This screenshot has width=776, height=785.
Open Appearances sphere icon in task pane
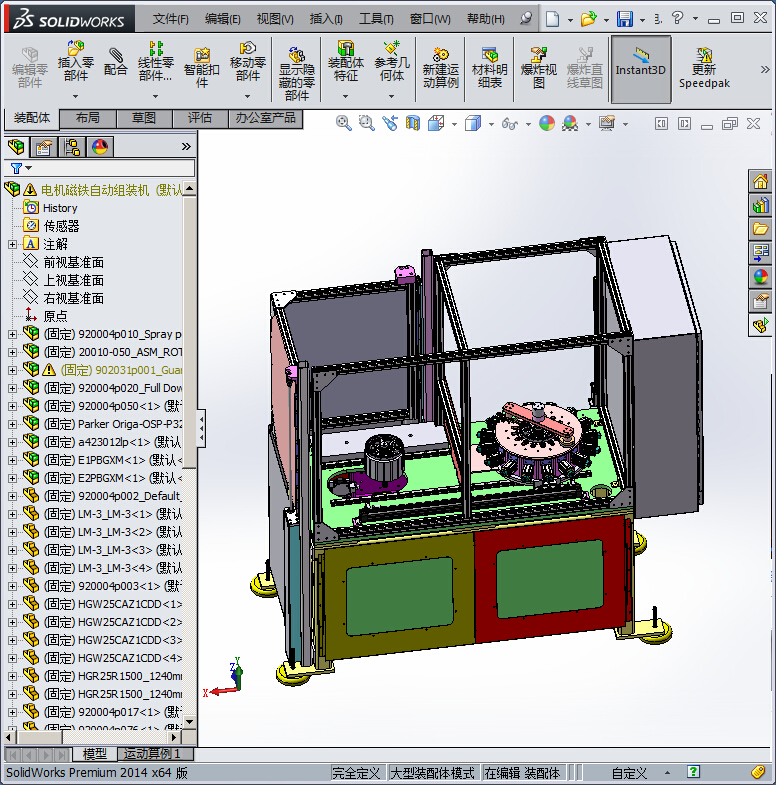coord(760,277)
